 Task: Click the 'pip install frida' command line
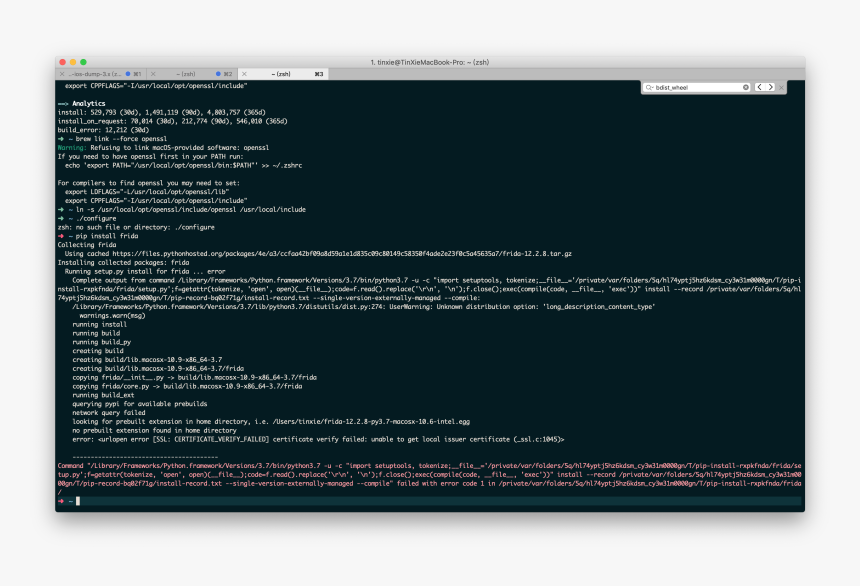[x=107, y=236]
